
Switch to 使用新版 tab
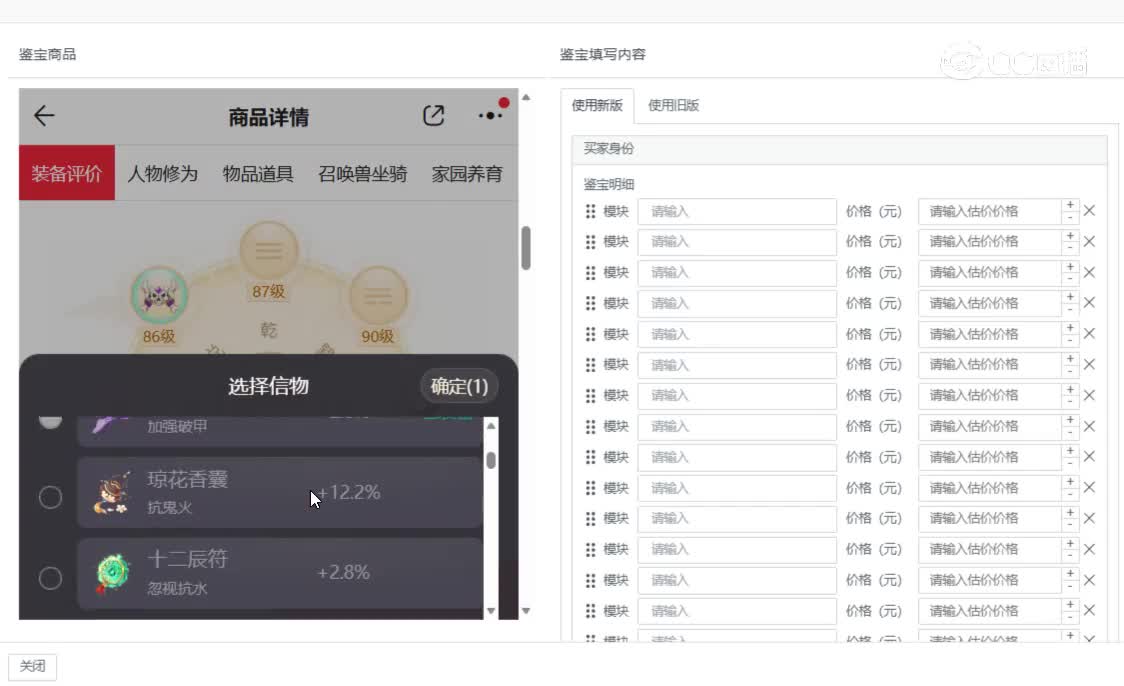[x=597, y=105]
